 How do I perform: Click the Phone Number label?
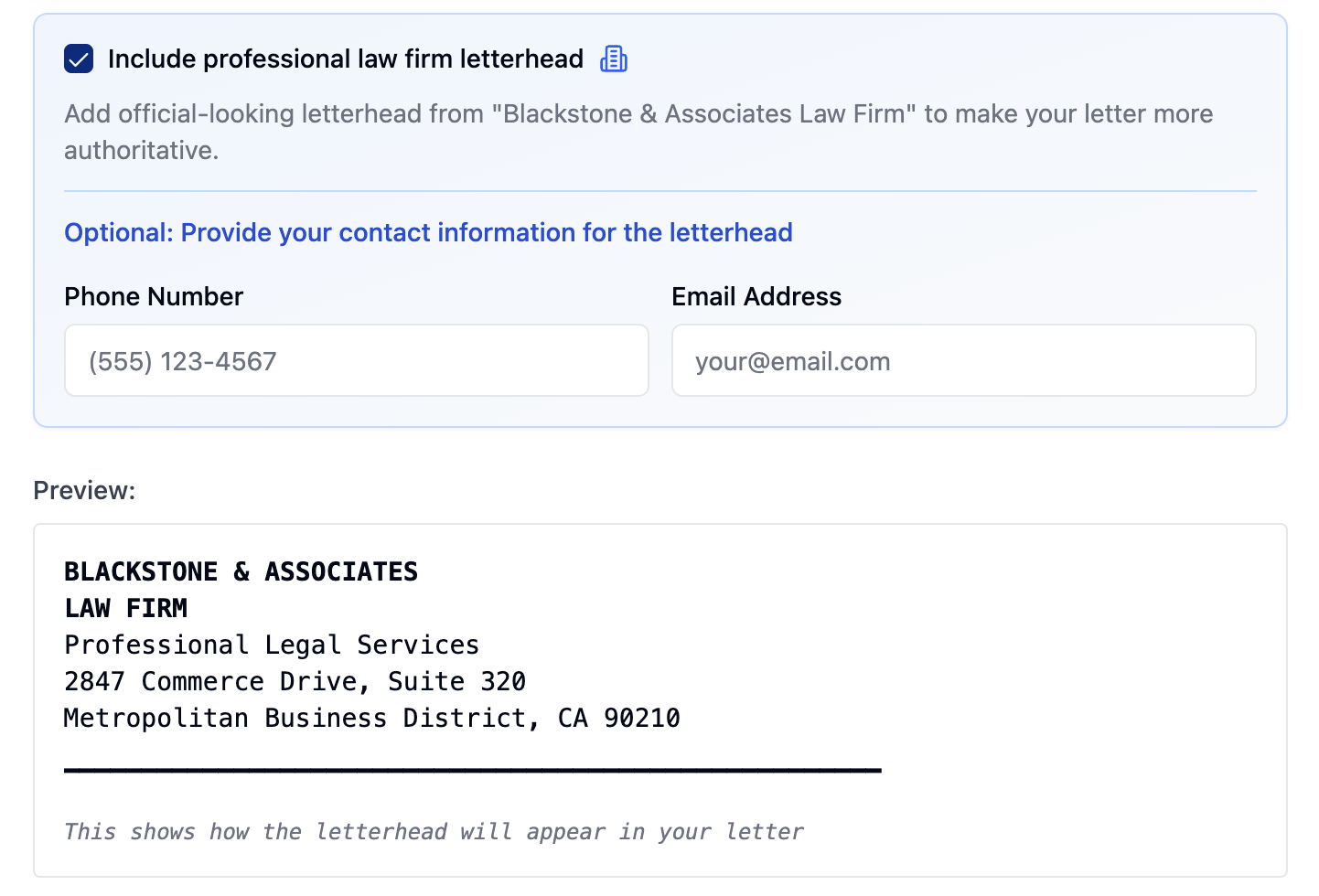click(154, 296)
